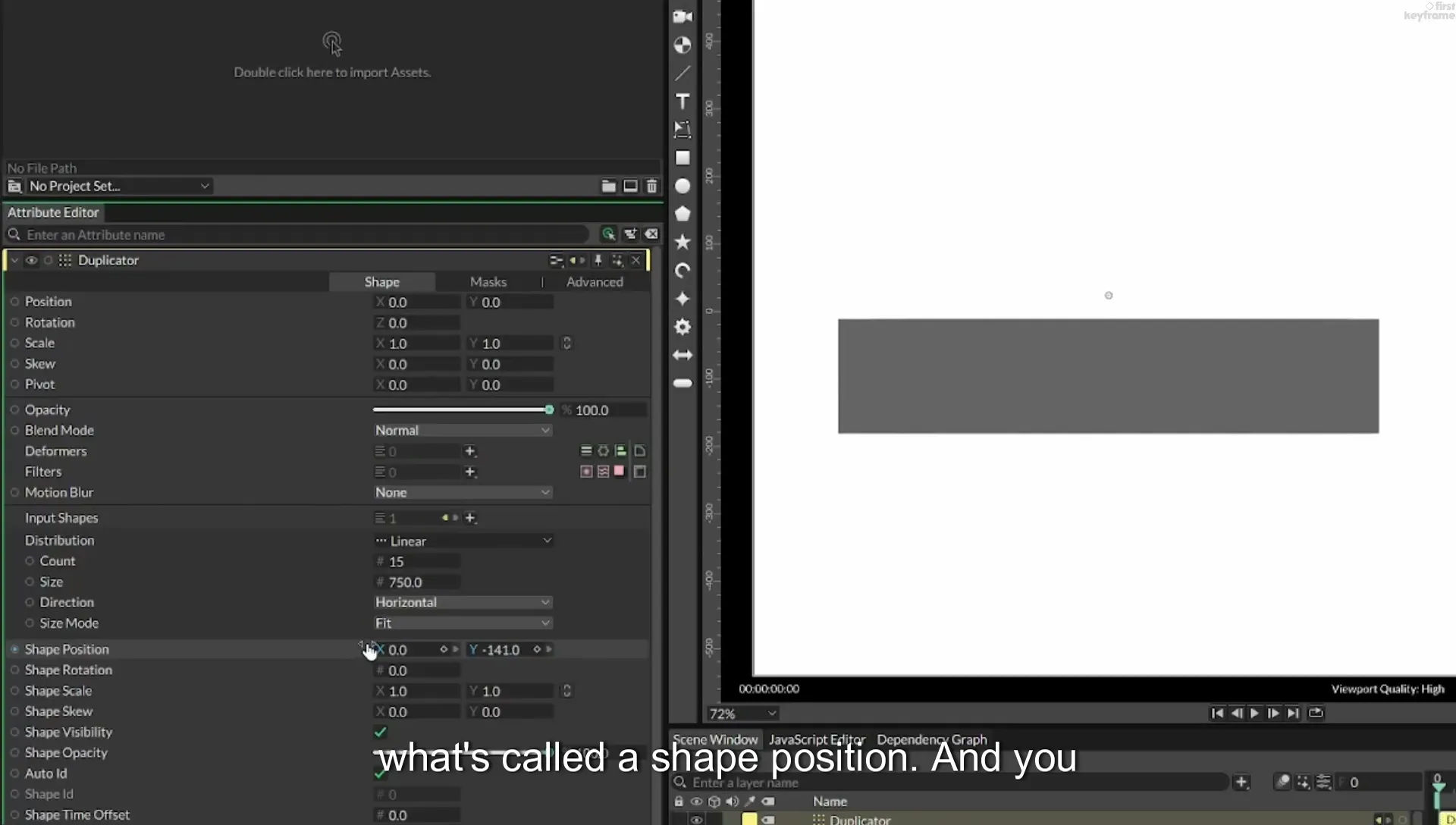Jump to the last frame
Screen dimensions: 1456x825
coord(1293,713)
